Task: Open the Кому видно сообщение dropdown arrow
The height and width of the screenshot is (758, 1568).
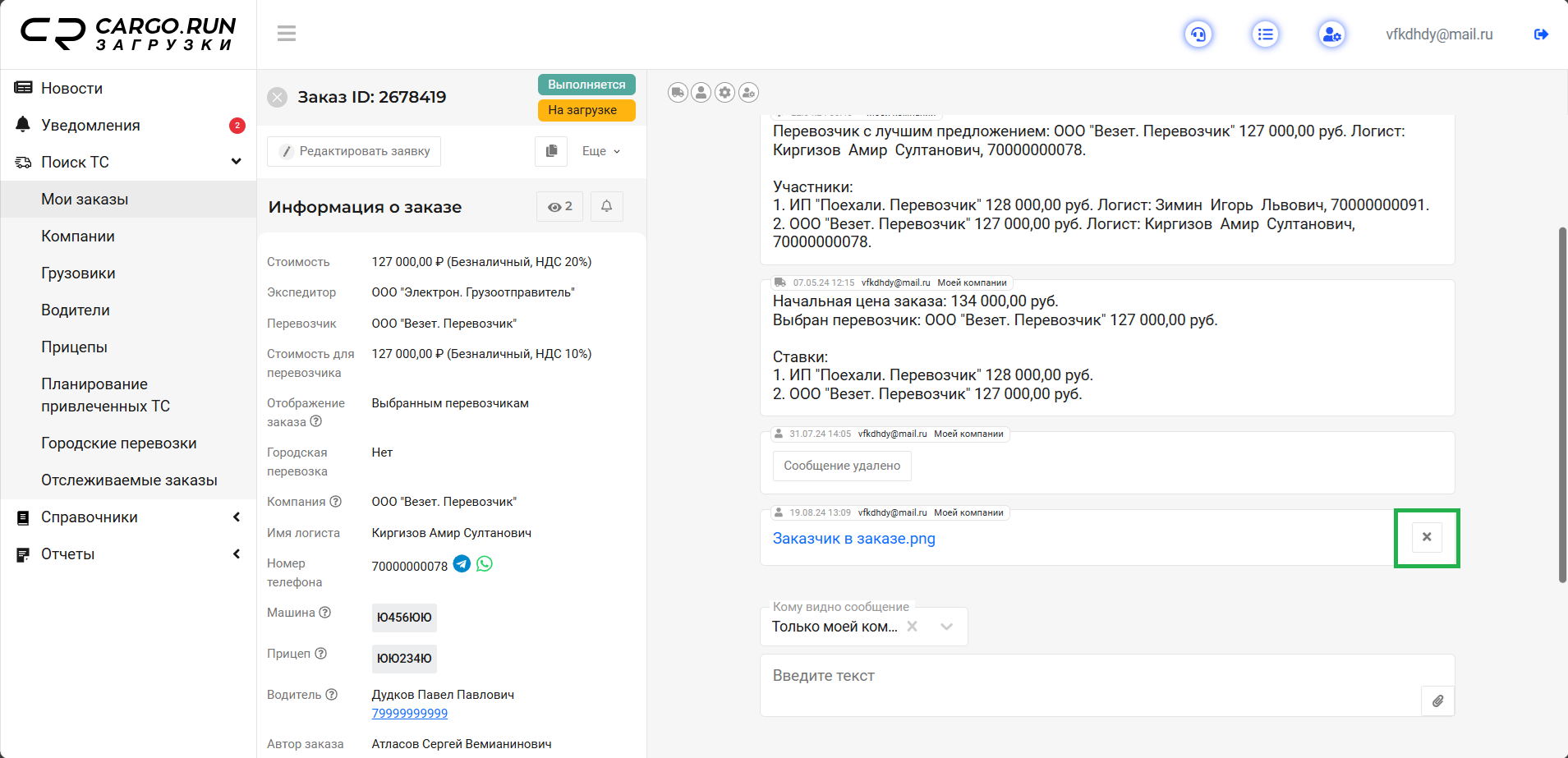Action: tap(946, 627)
